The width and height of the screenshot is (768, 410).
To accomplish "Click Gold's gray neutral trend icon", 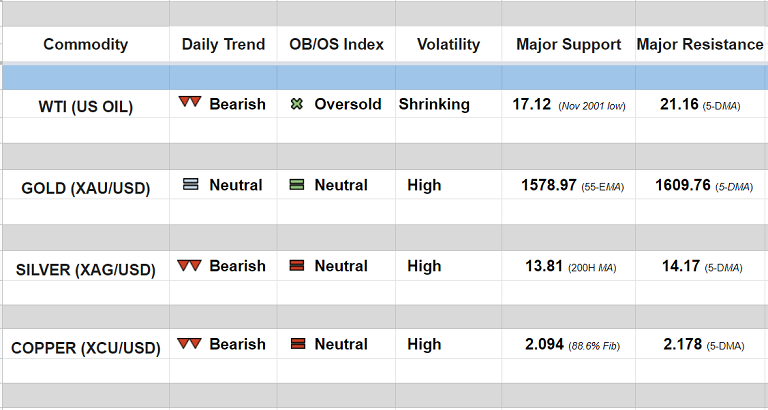I will pyautogui.click(x=190, y=185).
